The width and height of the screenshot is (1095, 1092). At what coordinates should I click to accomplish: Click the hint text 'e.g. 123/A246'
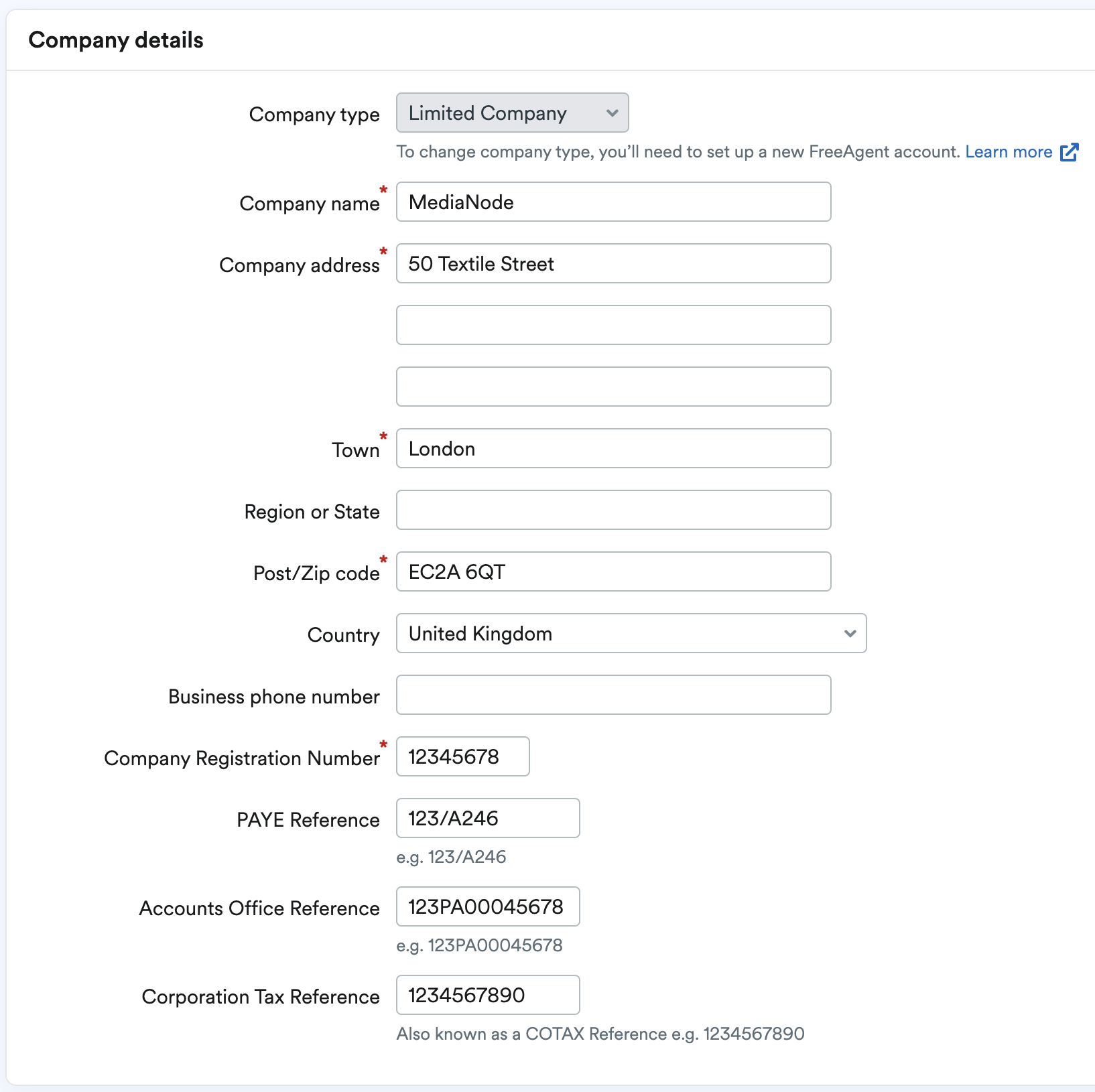pyautogui.click(x=451, y=857)
